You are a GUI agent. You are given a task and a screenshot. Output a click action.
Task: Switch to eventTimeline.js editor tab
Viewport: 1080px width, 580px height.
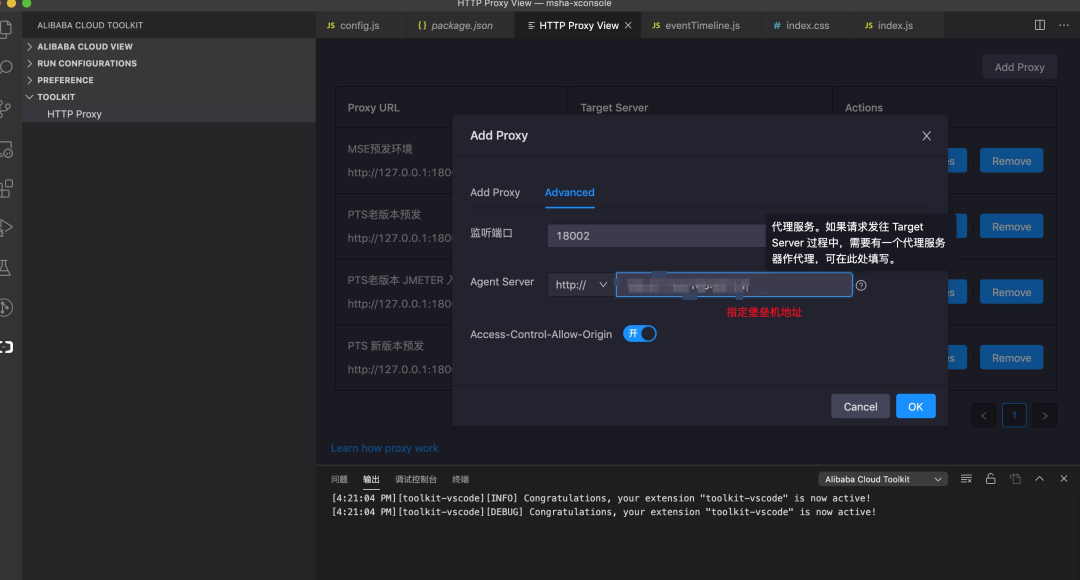point(701,25)
